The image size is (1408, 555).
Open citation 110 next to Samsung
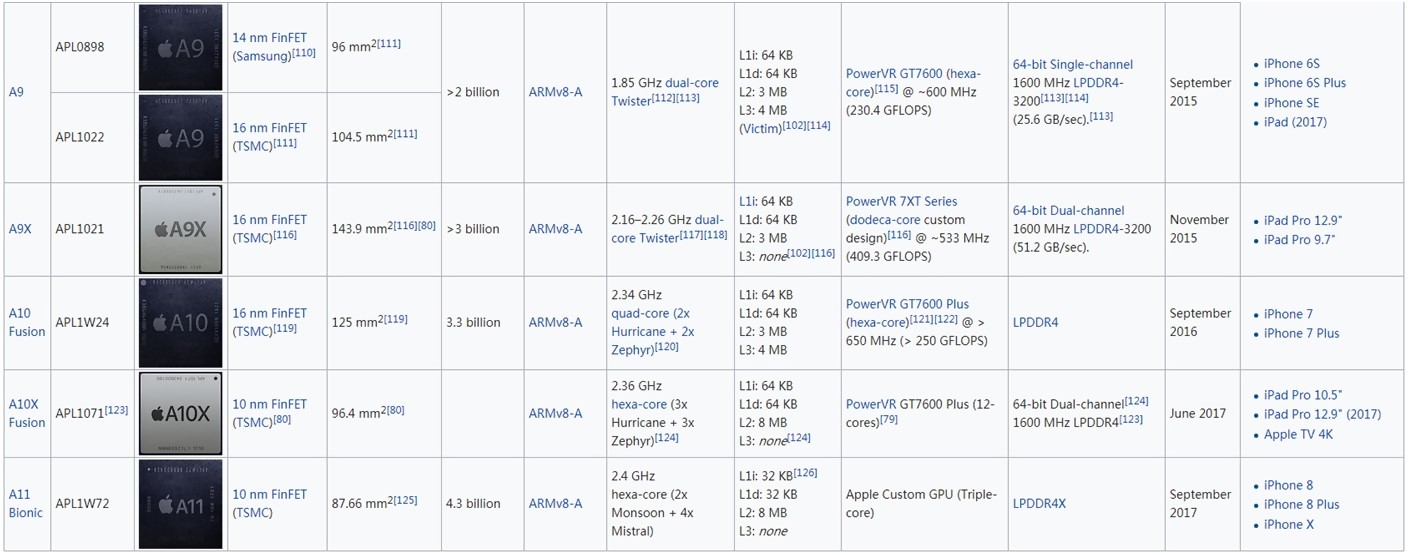point(304,53)
